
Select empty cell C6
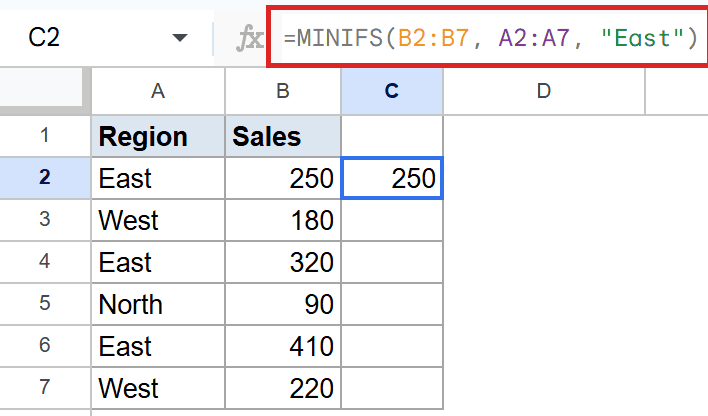coord(392,346)
